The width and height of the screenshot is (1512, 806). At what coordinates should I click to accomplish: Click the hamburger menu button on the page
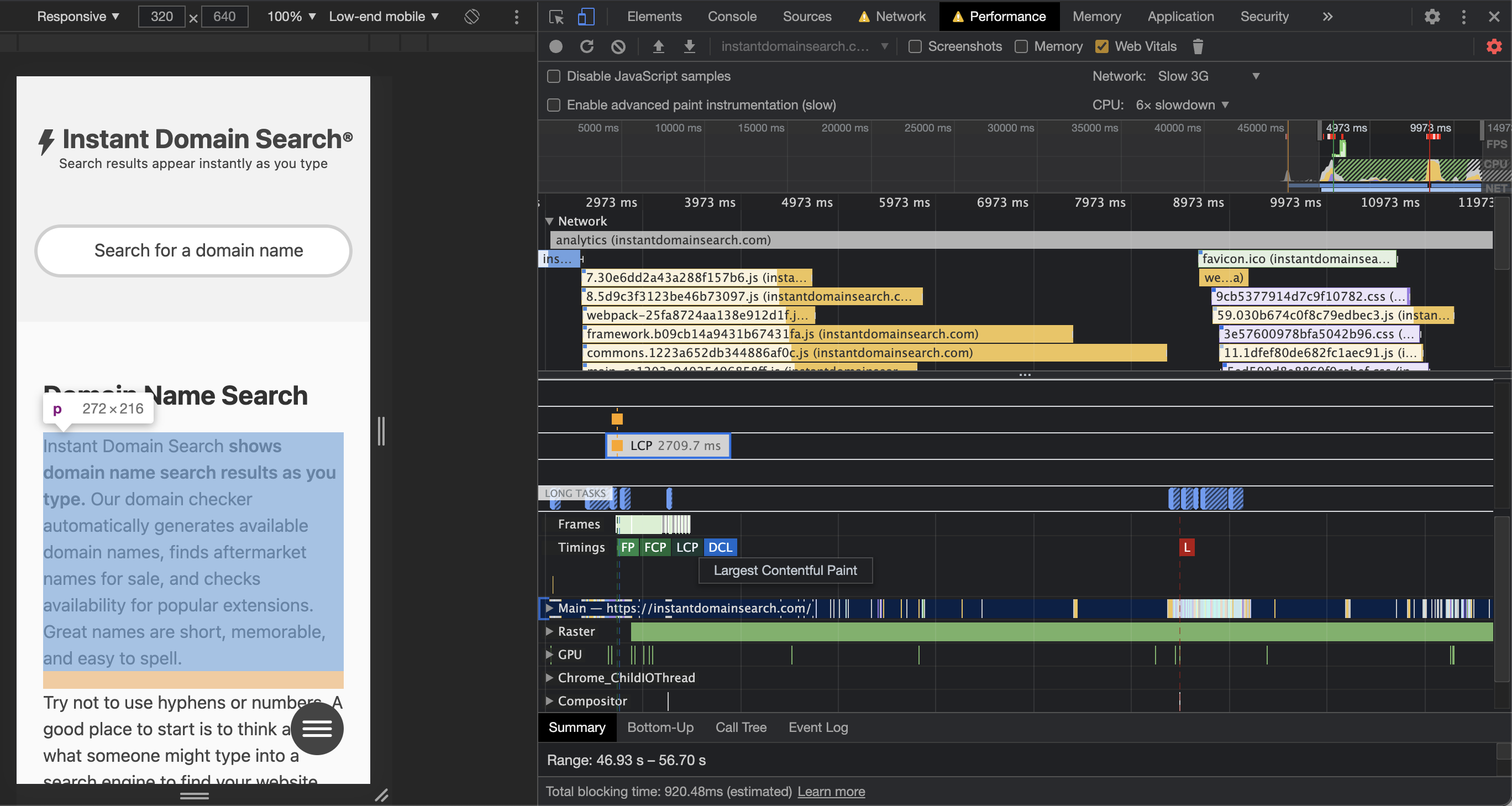pos(317,729)
